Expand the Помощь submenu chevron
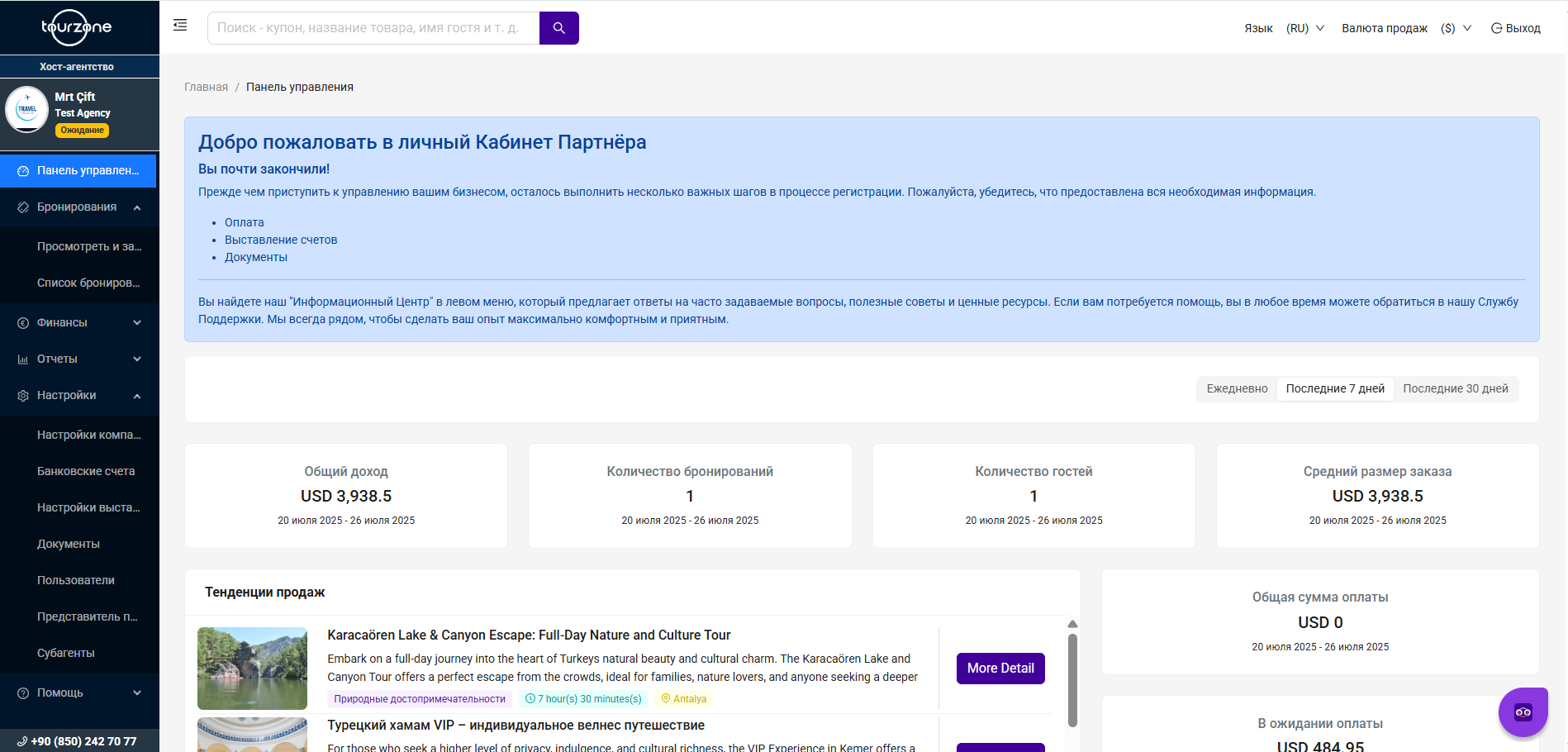The image size is (1568, 752). [137, 693]
